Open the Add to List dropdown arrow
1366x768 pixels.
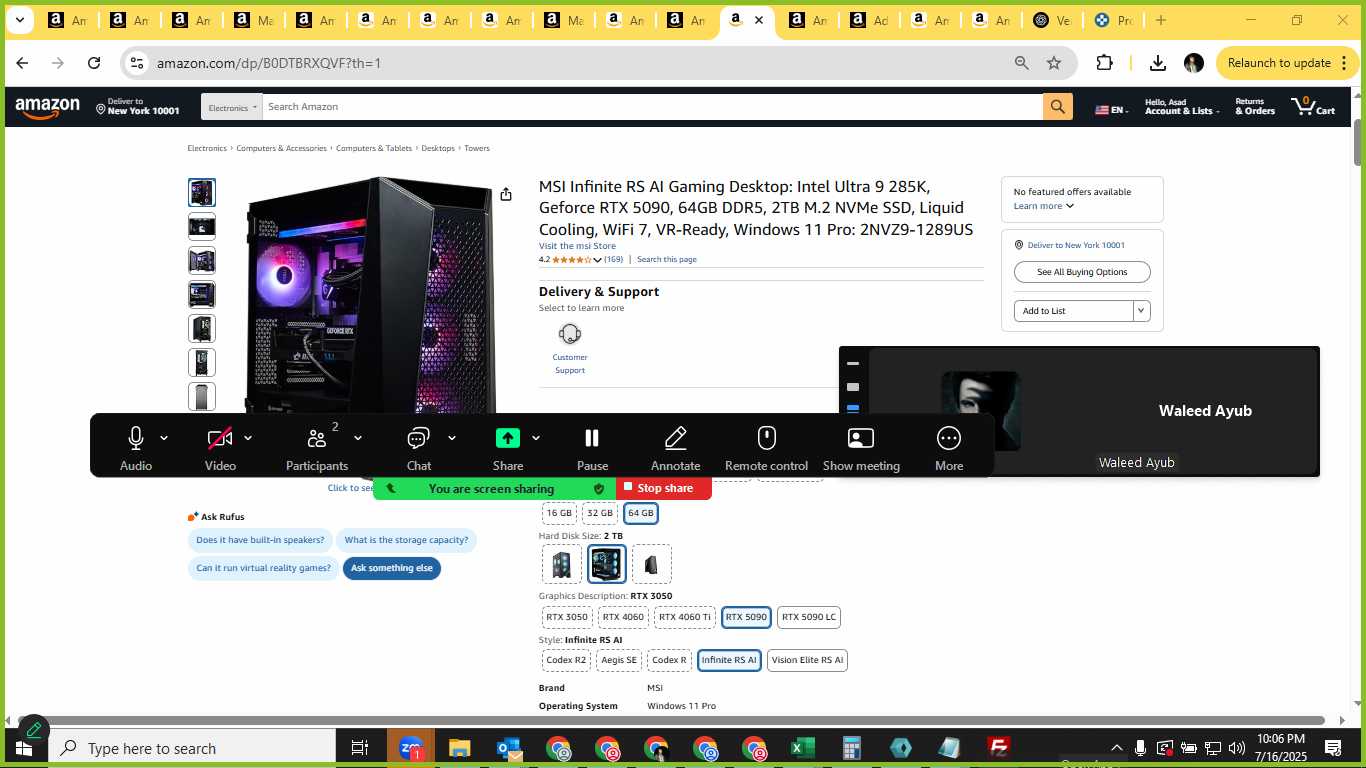[x=1141, y=311]
